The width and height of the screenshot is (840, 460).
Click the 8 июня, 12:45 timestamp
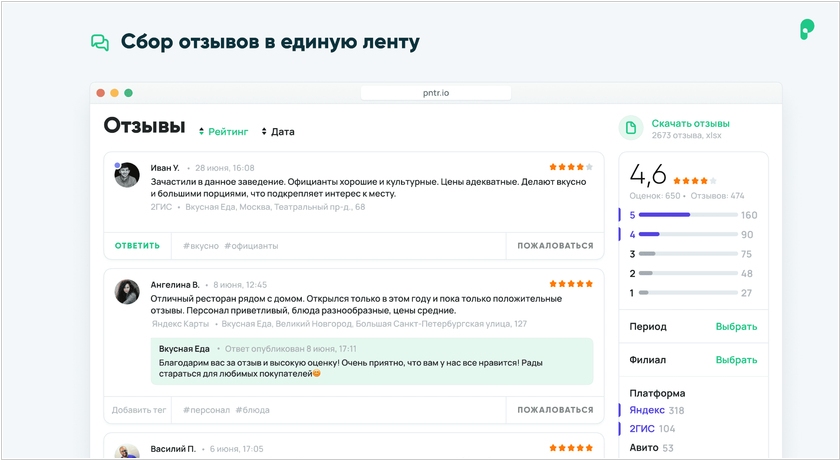pos(240,285)
